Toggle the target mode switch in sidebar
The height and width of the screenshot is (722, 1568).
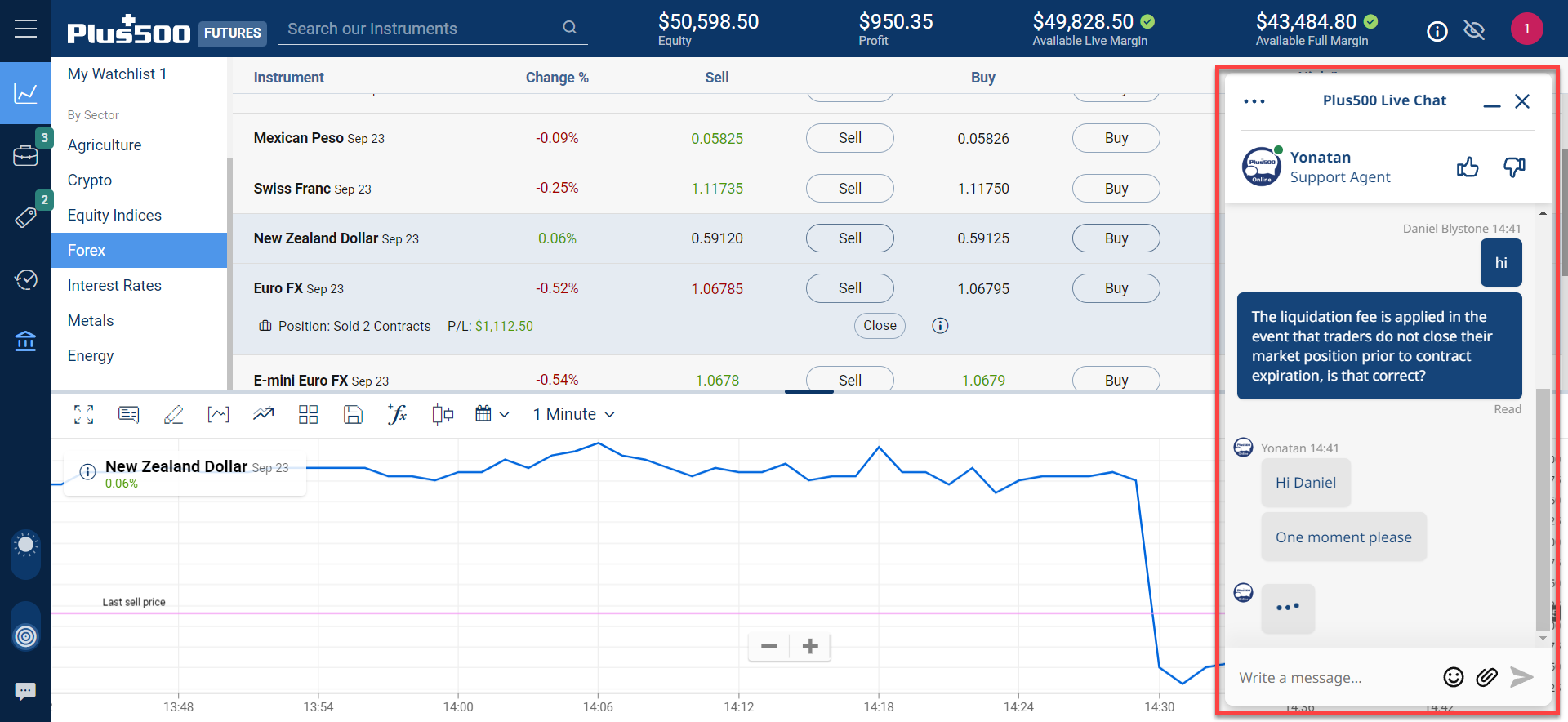(26, 635)
